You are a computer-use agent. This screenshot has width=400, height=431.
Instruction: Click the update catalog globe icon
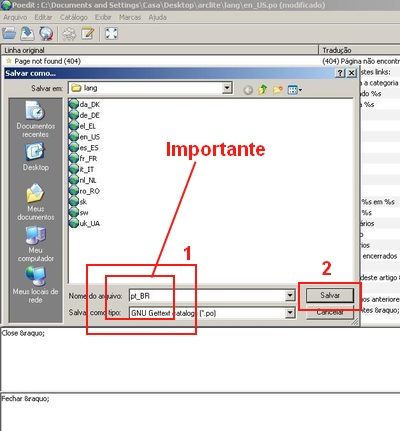(46, 33)
